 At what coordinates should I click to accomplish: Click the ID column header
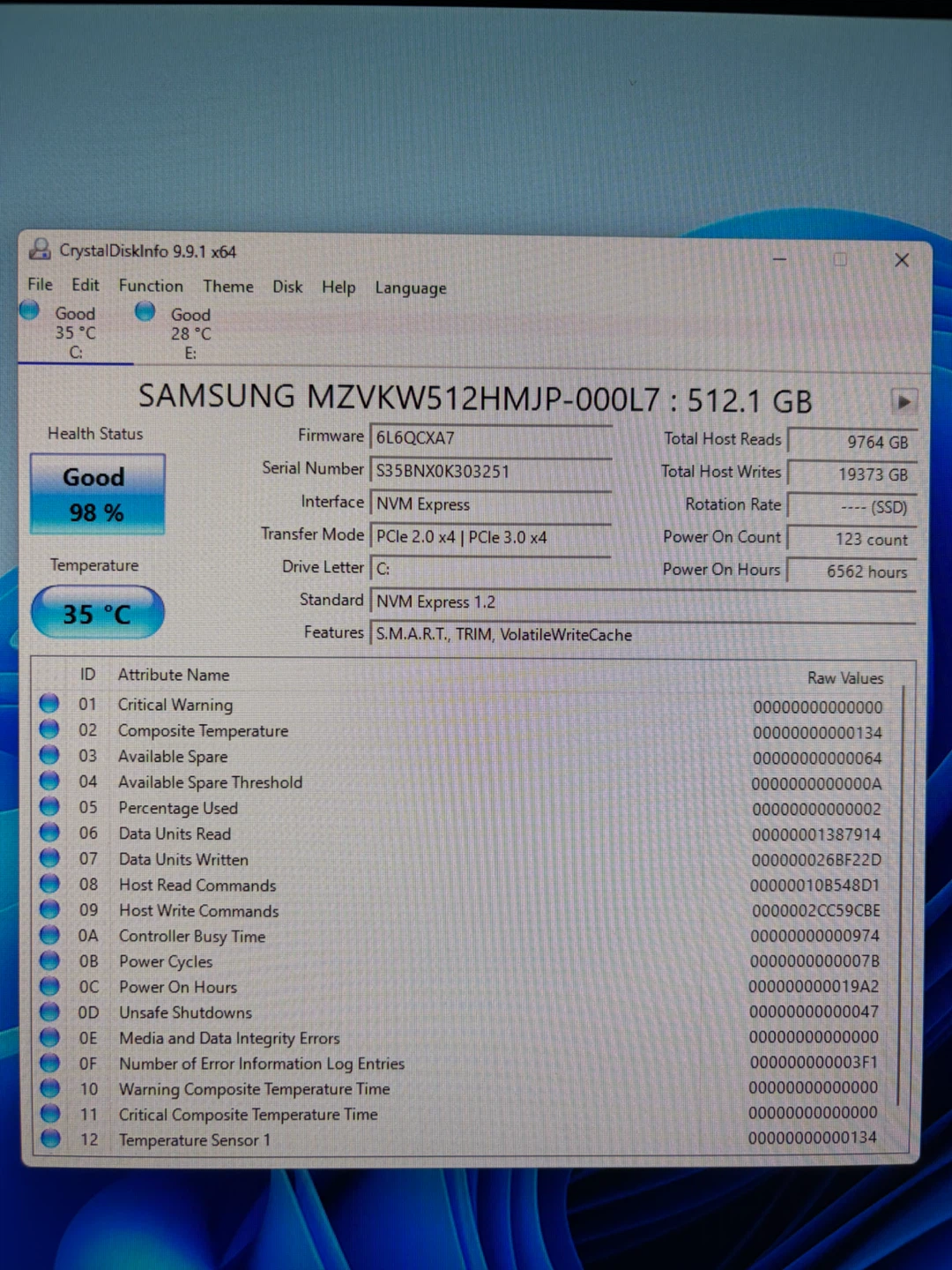pyautogui.click(x=87, y=674)
